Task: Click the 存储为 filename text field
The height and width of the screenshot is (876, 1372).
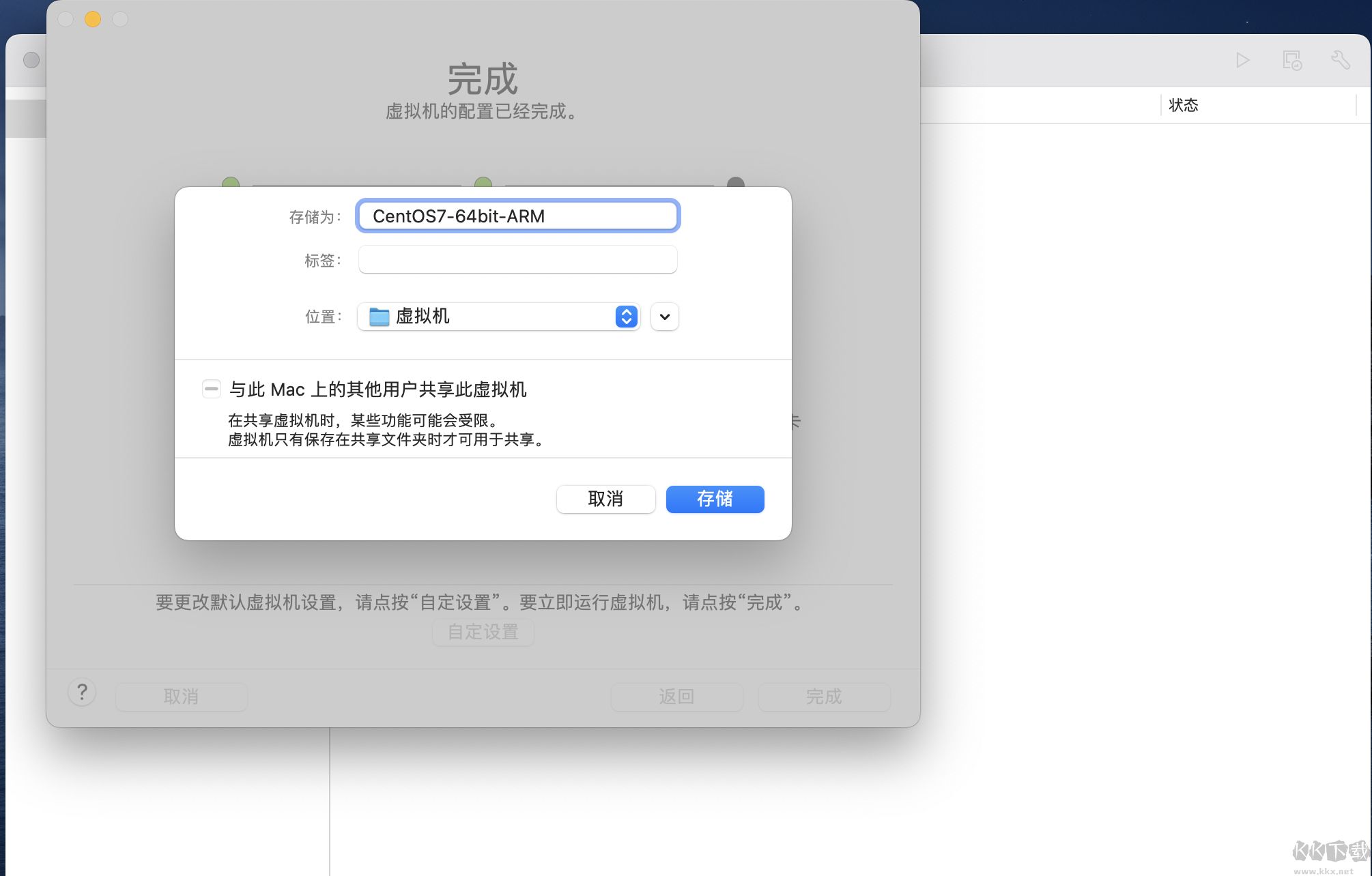Action: 517,216
